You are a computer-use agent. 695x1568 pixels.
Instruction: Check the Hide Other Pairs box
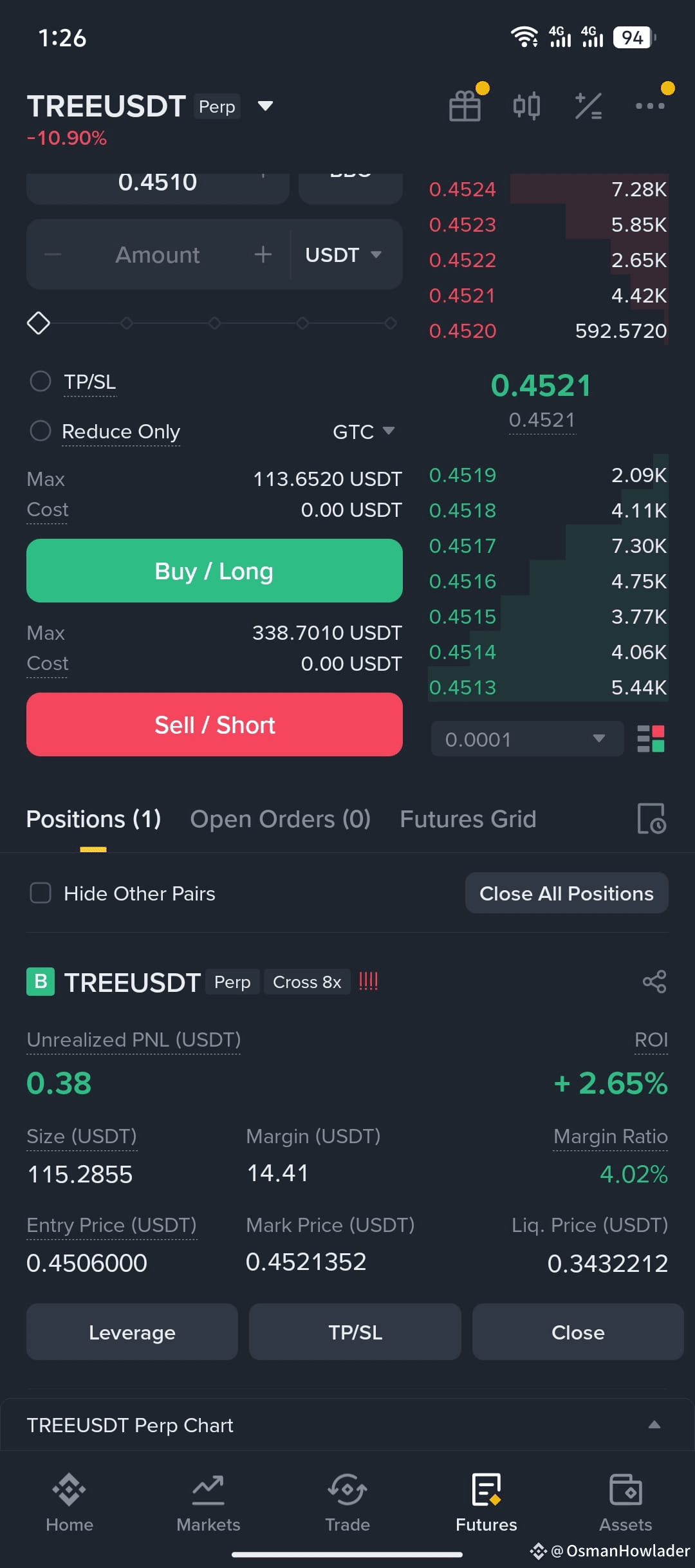point(41,893)
